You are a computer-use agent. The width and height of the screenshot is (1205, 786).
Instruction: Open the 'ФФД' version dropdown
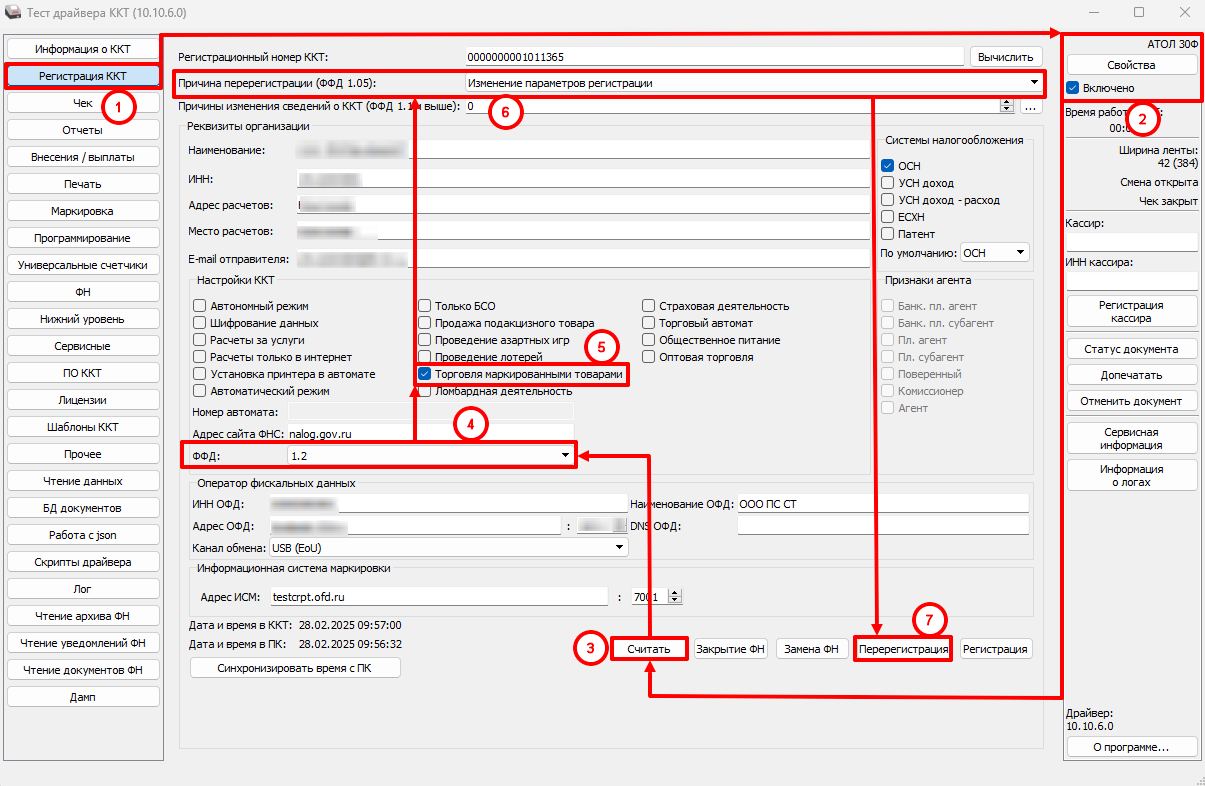[x=565, y=456]
